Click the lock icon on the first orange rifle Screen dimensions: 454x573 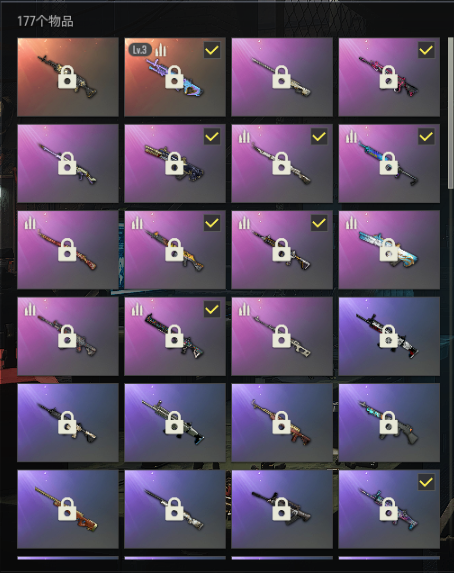(x=67, y=77)
